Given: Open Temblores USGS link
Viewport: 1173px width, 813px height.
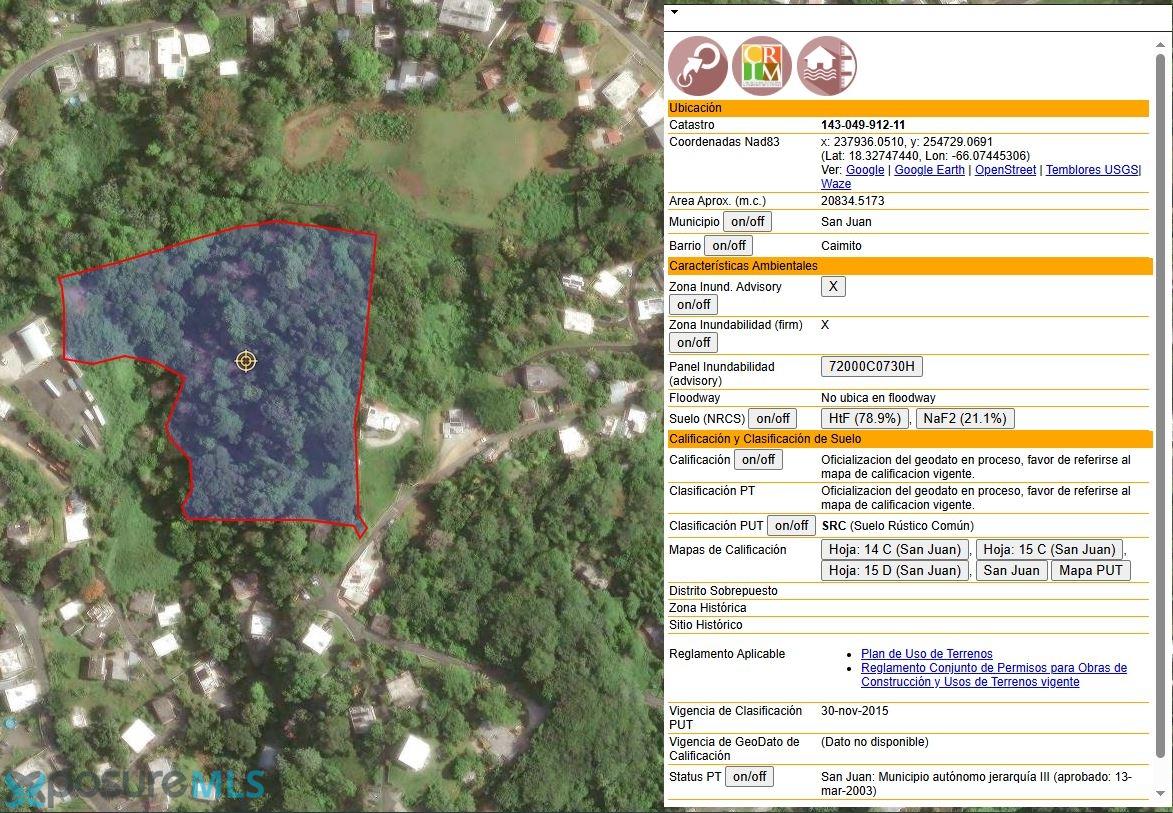Looking at the screenshot, I should pos(1091,170).
